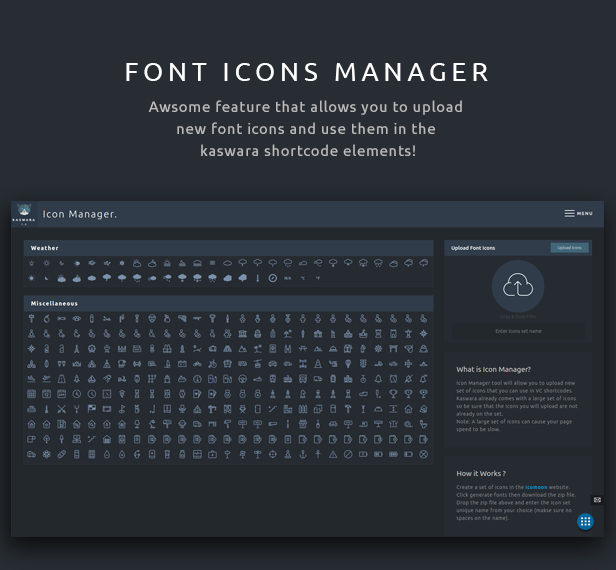Click the cloud upload drop zone
Viewport: 616px width, 570px height.
coord(518,286)
